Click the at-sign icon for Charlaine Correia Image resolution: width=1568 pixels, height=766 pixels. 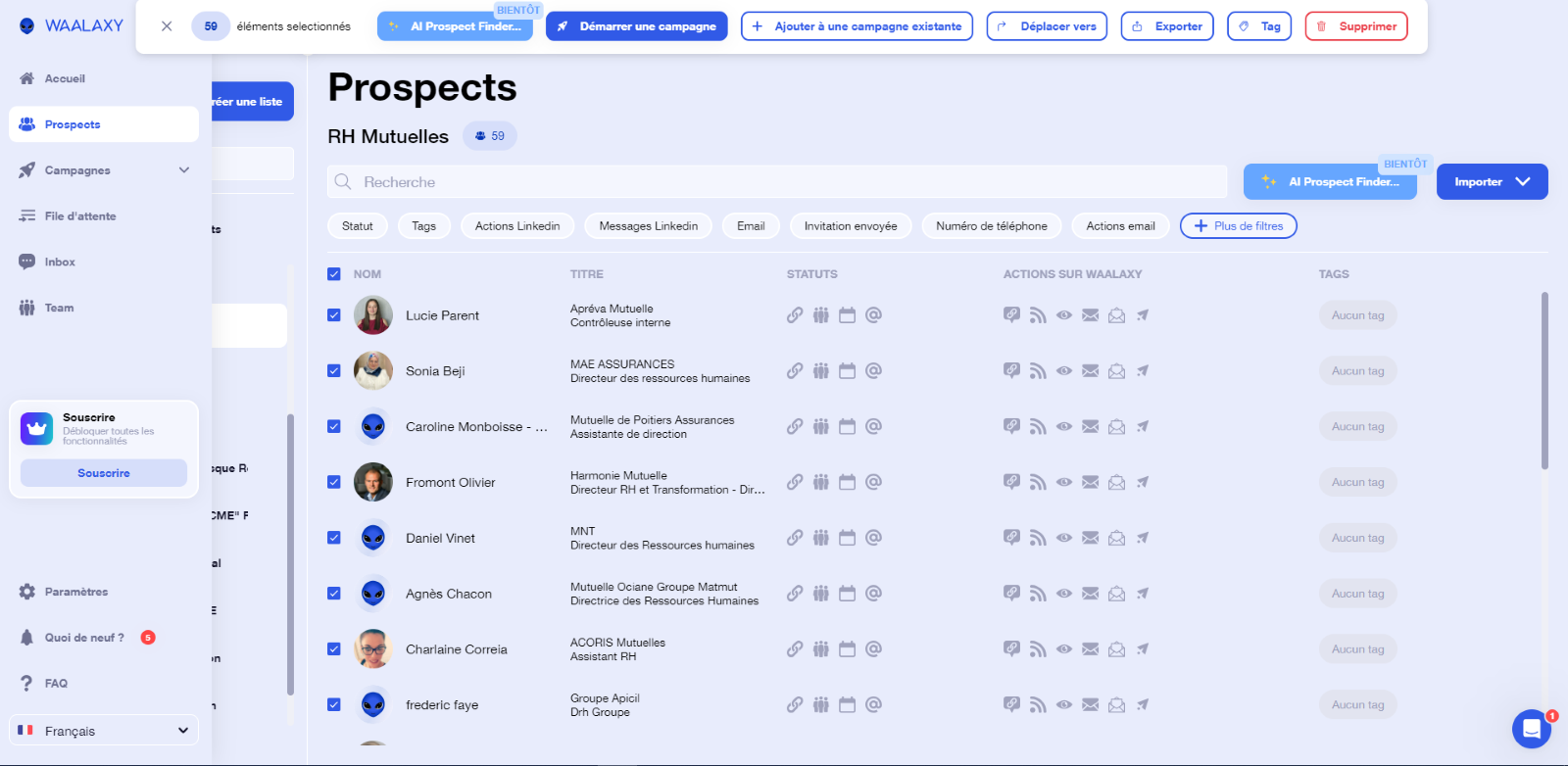pyautogui.click(x=874, y=649)
